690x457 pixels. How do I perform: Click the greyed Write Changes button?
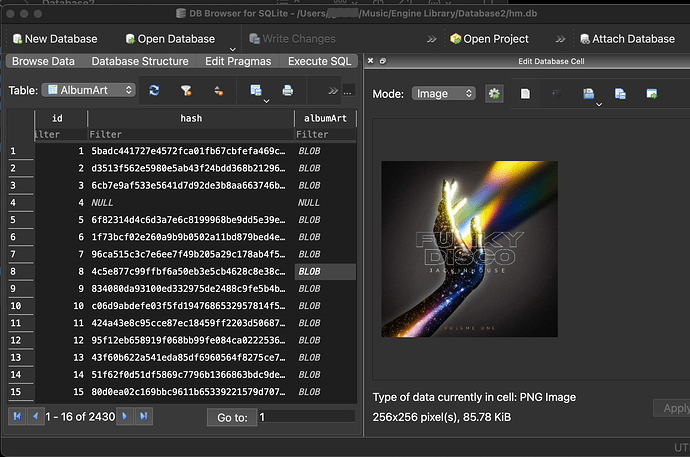pyautogui.click(x=292, y=39)
